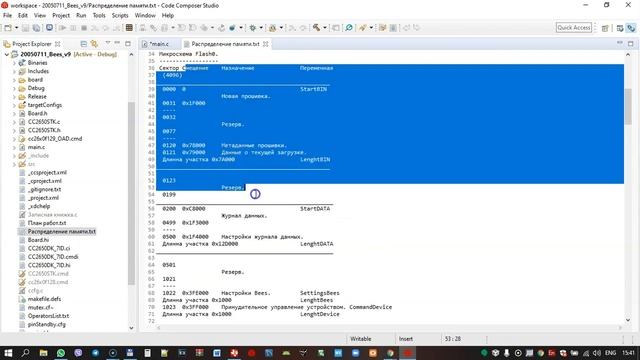
Task: Expand the board folder
Action: point(14,80)
